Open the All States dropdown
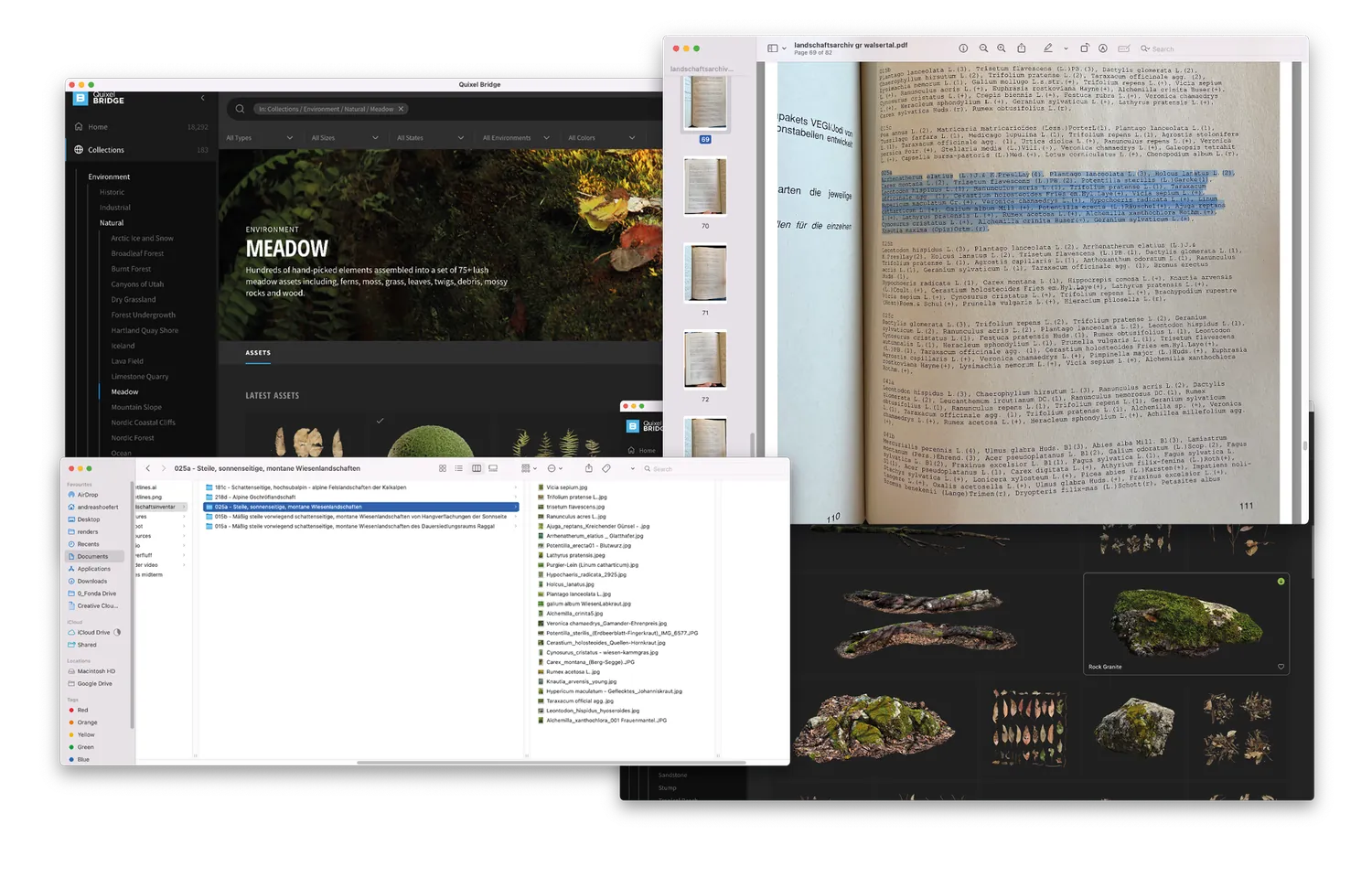Image resolution: width=1372 pixels, height=888 pixels. [431, 138]
